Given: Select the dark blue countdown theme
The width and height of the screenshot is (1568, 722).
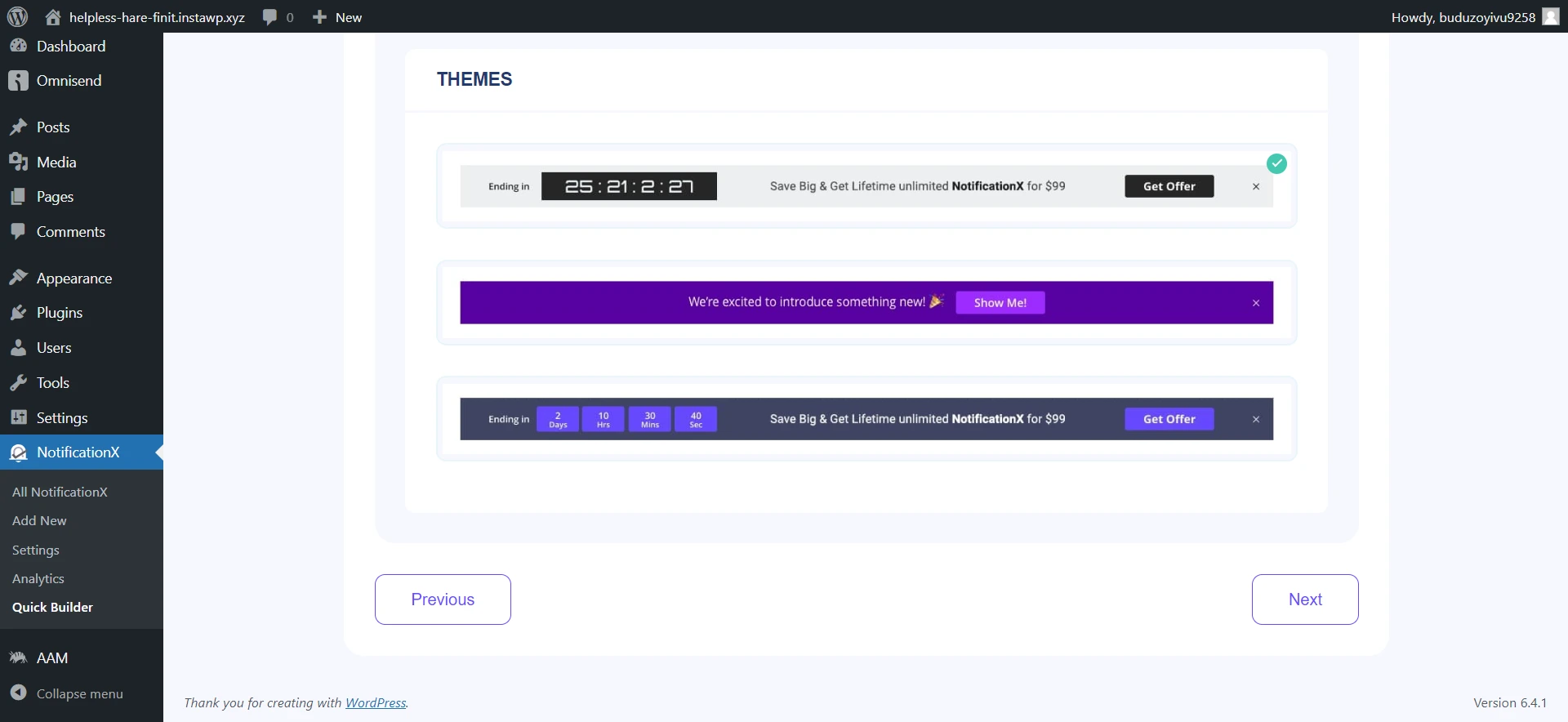Looking at the screenshot, I should click(x=866, y=419).
